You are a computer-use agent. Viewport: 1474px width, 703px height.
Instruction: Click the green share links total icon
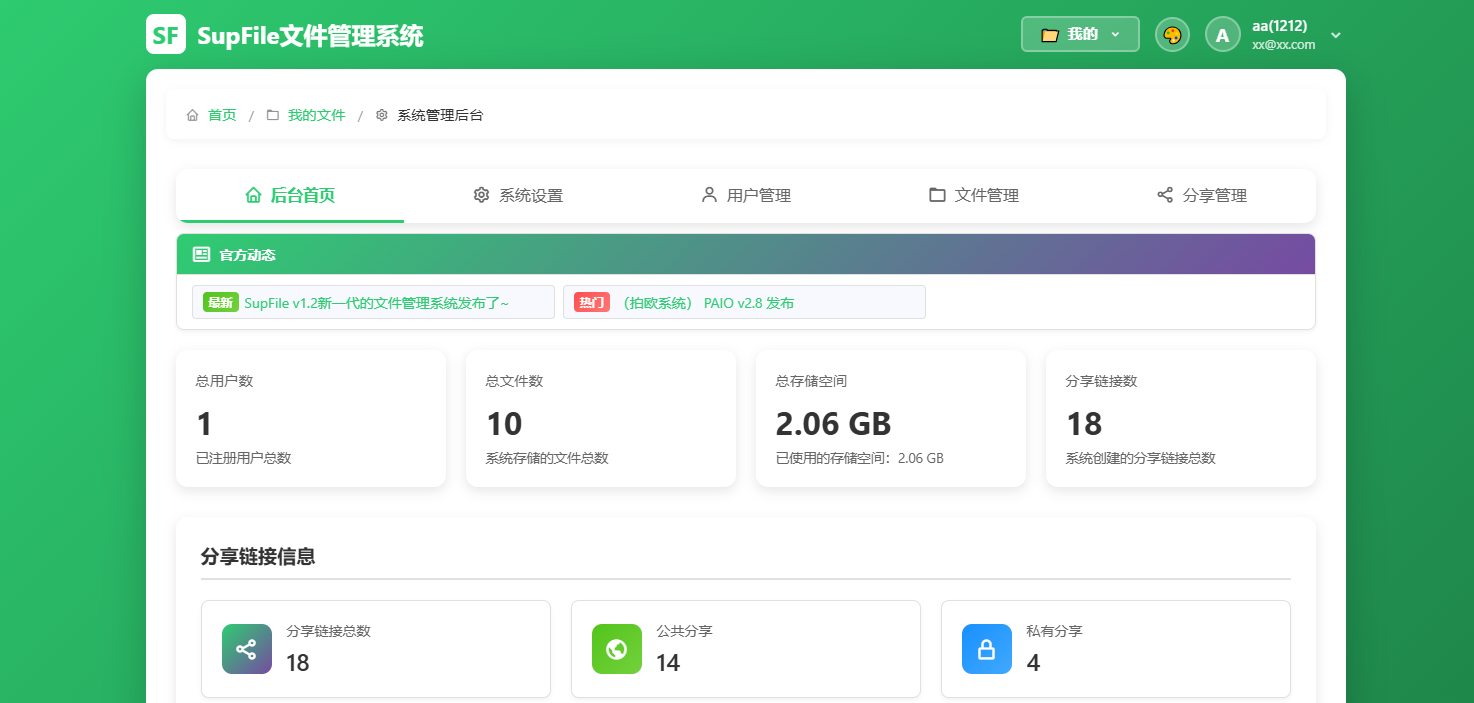[246, 649]
